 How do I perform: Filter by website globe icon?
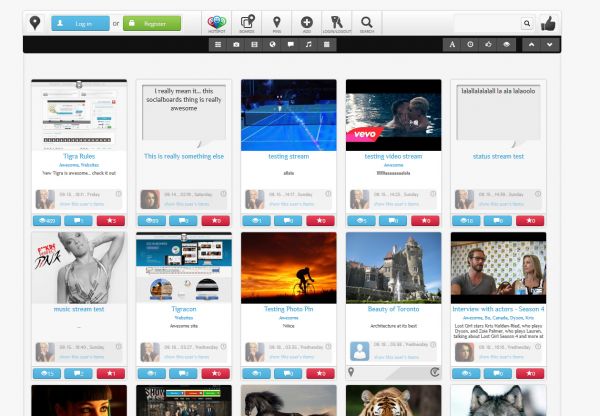coord(272,44)
